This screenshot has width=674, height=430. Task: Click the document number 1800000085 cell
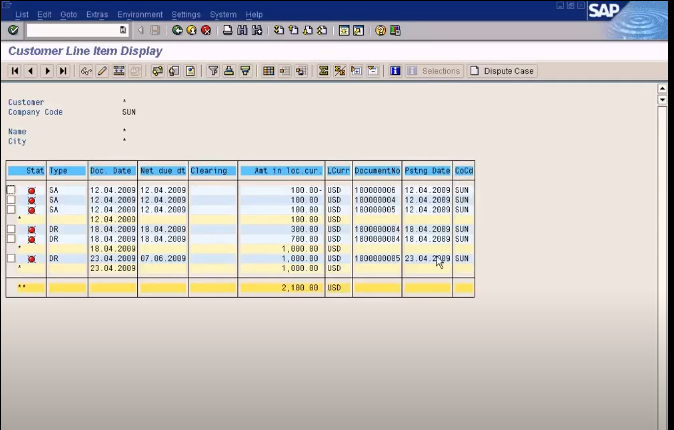point(377,258)
